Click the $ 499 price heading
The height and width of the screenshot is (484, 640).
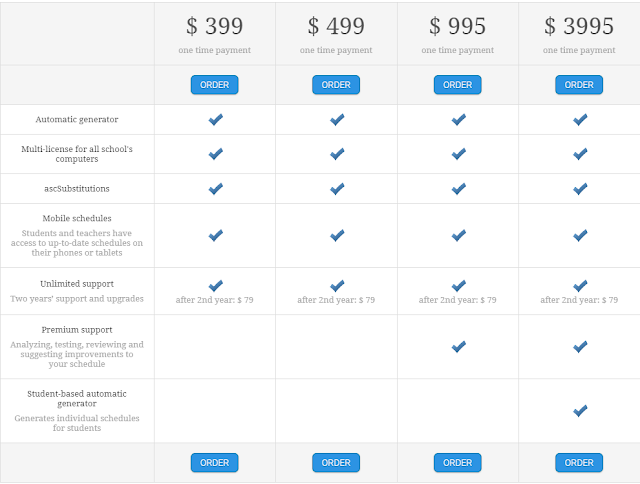click(x=336, y=26)
